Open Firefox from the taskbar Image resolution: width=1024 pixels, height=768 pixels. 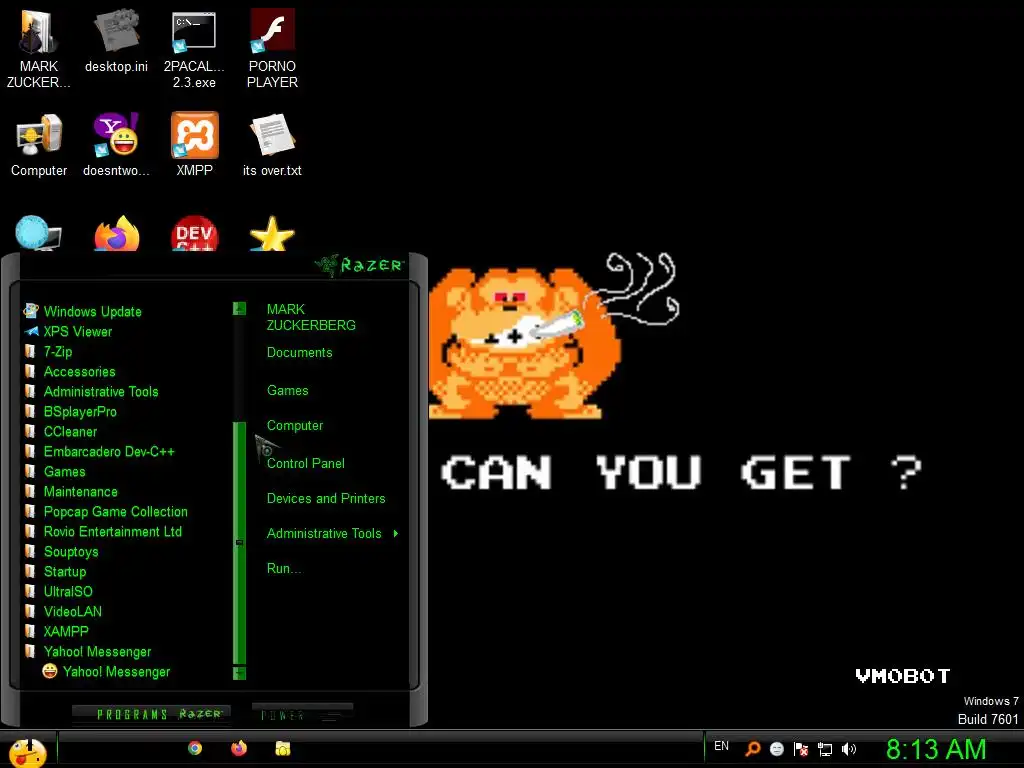pyautogui.click(x=239, y=748)
